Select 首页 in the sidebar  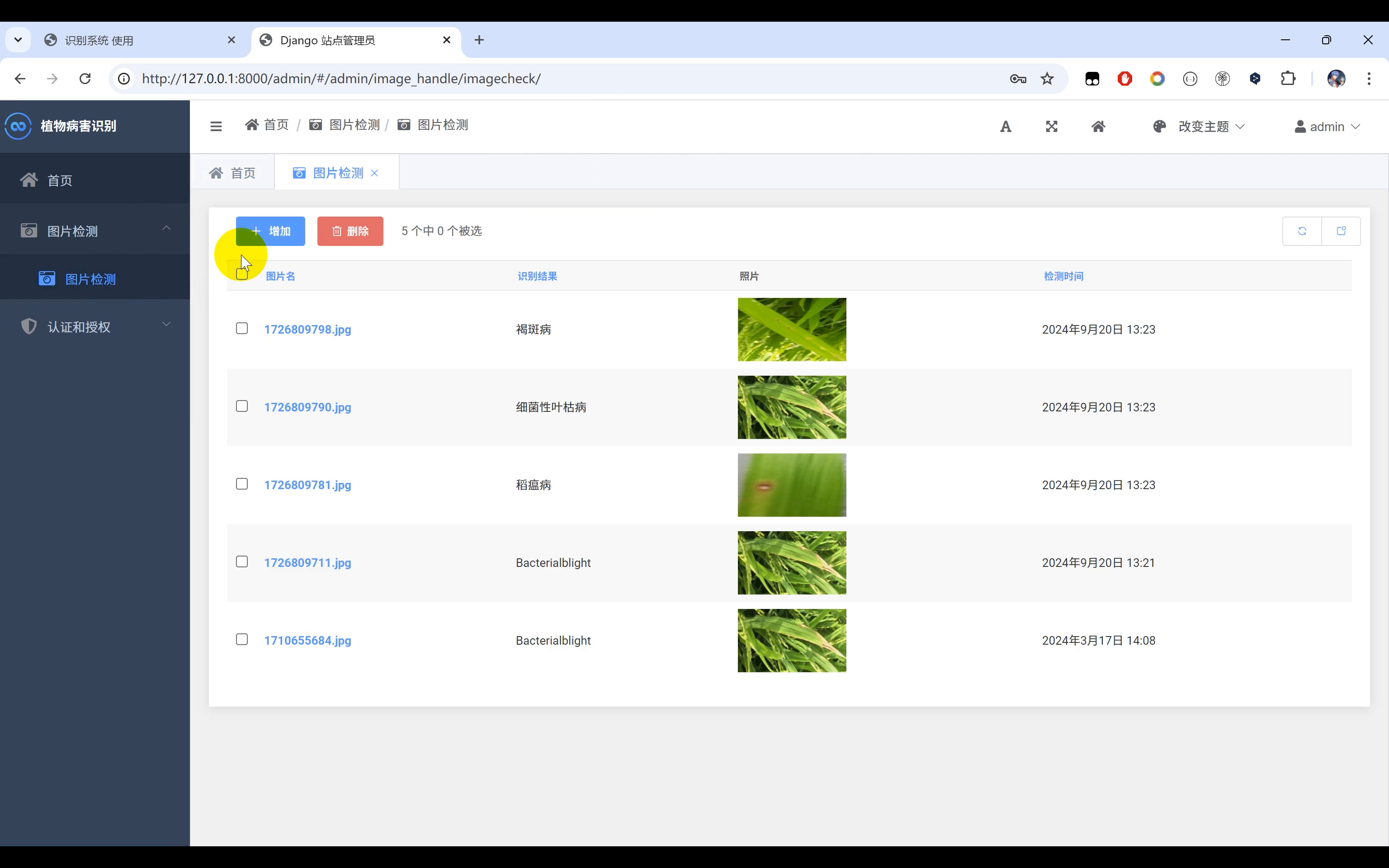94,180
